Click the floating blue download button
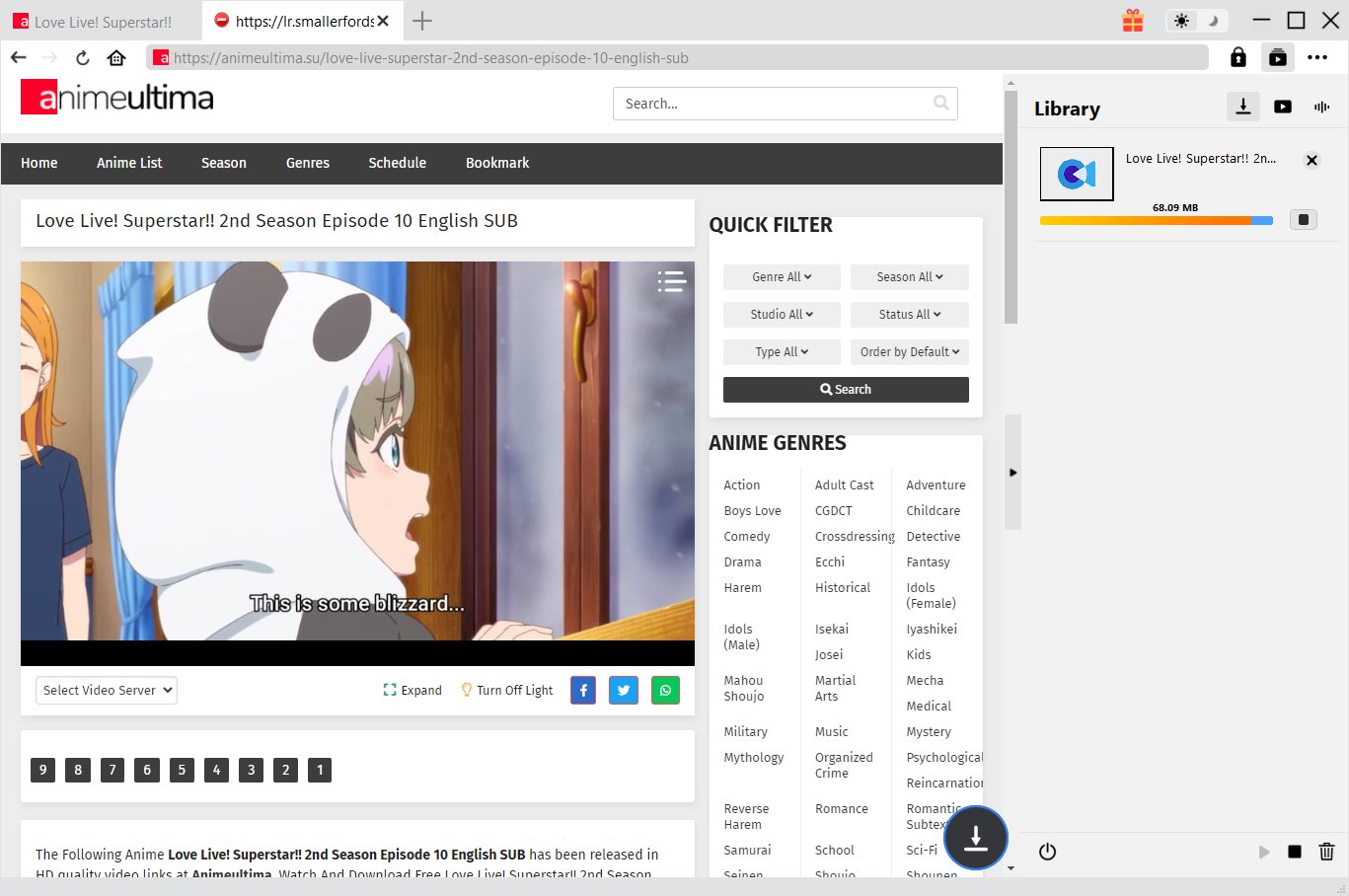The height and width of the screenshot is (896, 1349). (x=975, y=838)
